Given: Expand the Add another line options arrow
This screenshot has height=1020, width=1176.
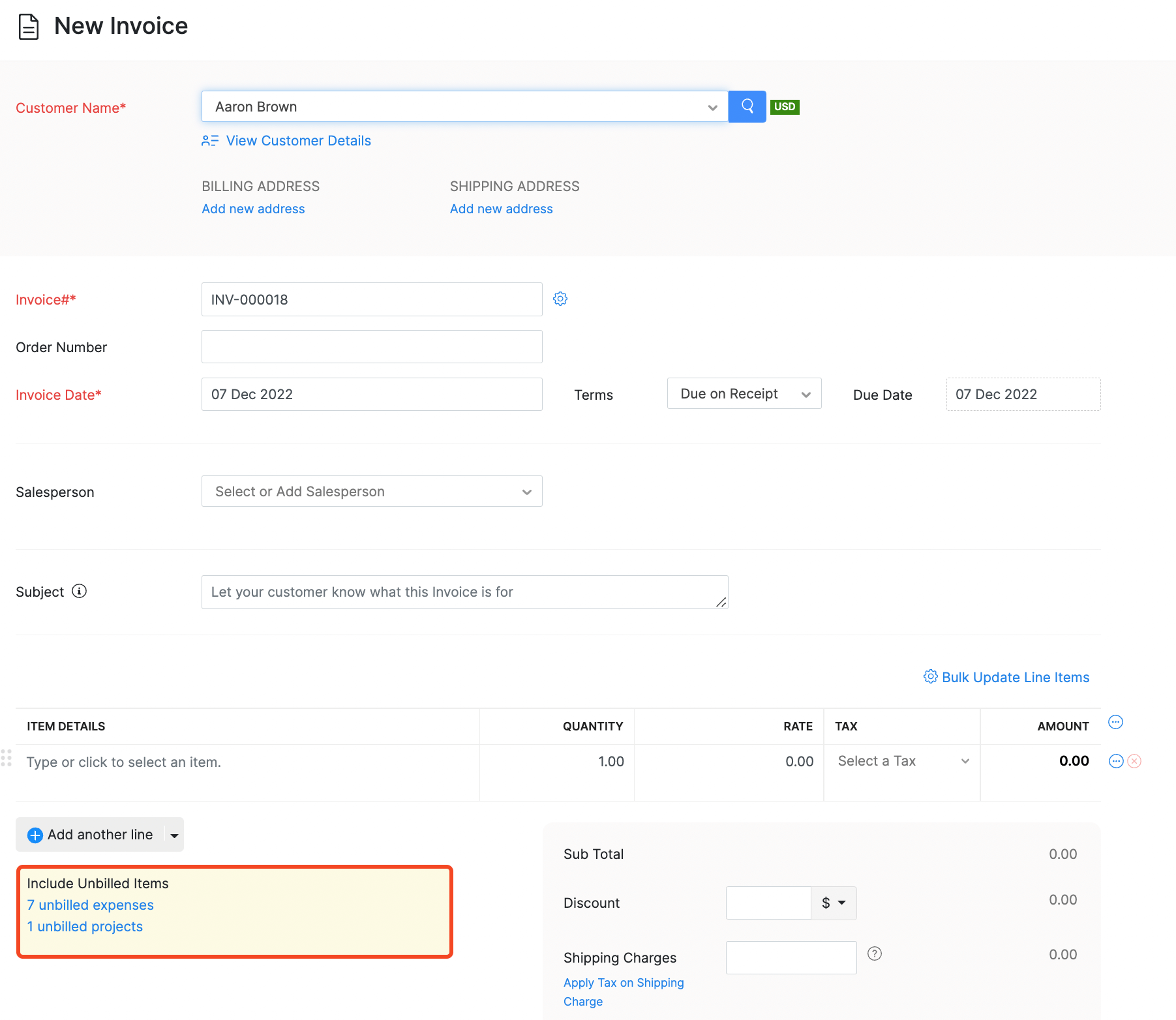Looking at the screenshot, I should 173,834.
